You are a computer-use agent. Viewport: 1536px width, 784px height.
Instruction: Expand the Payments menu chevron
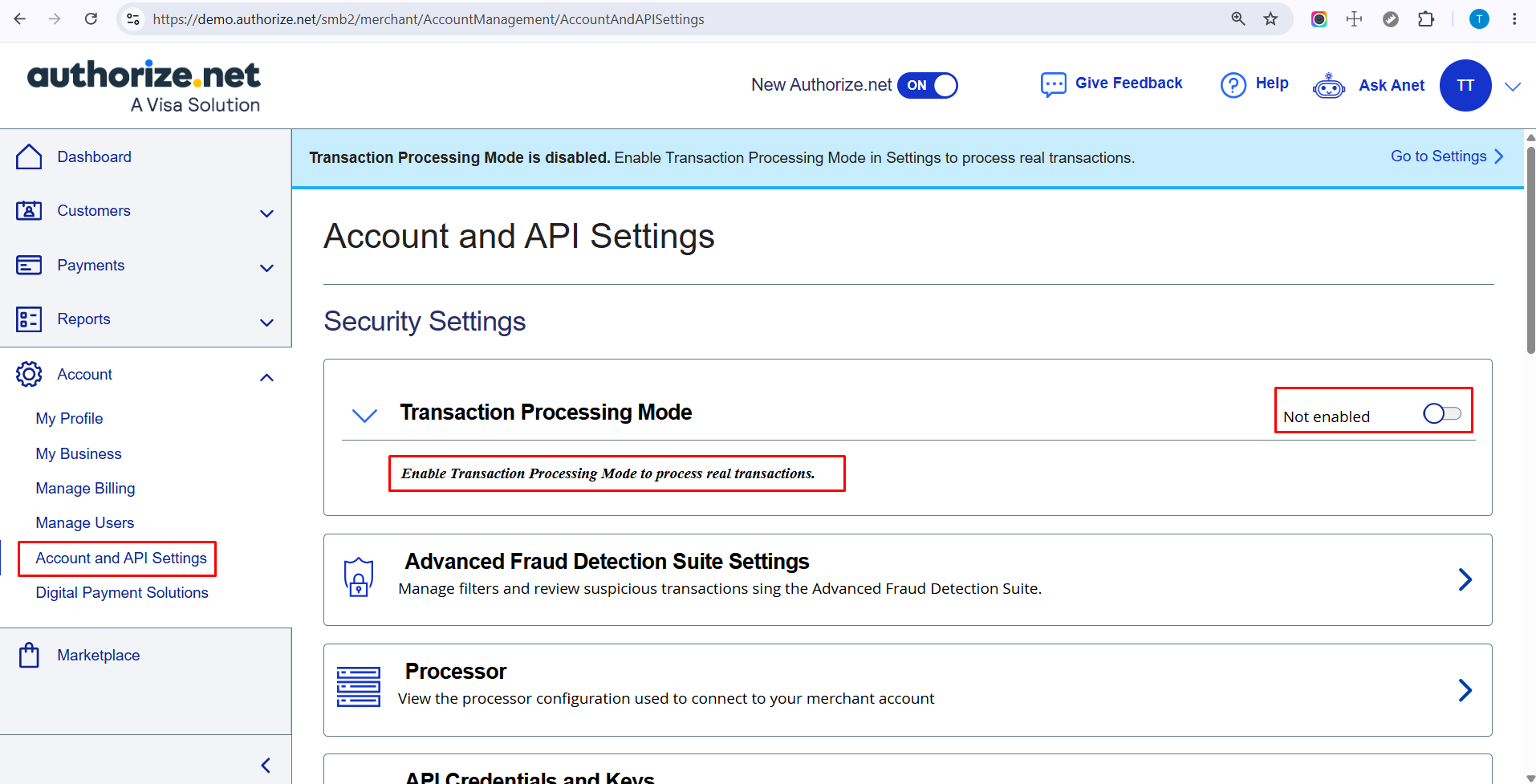pyautogui.click(x=266, y=268)
